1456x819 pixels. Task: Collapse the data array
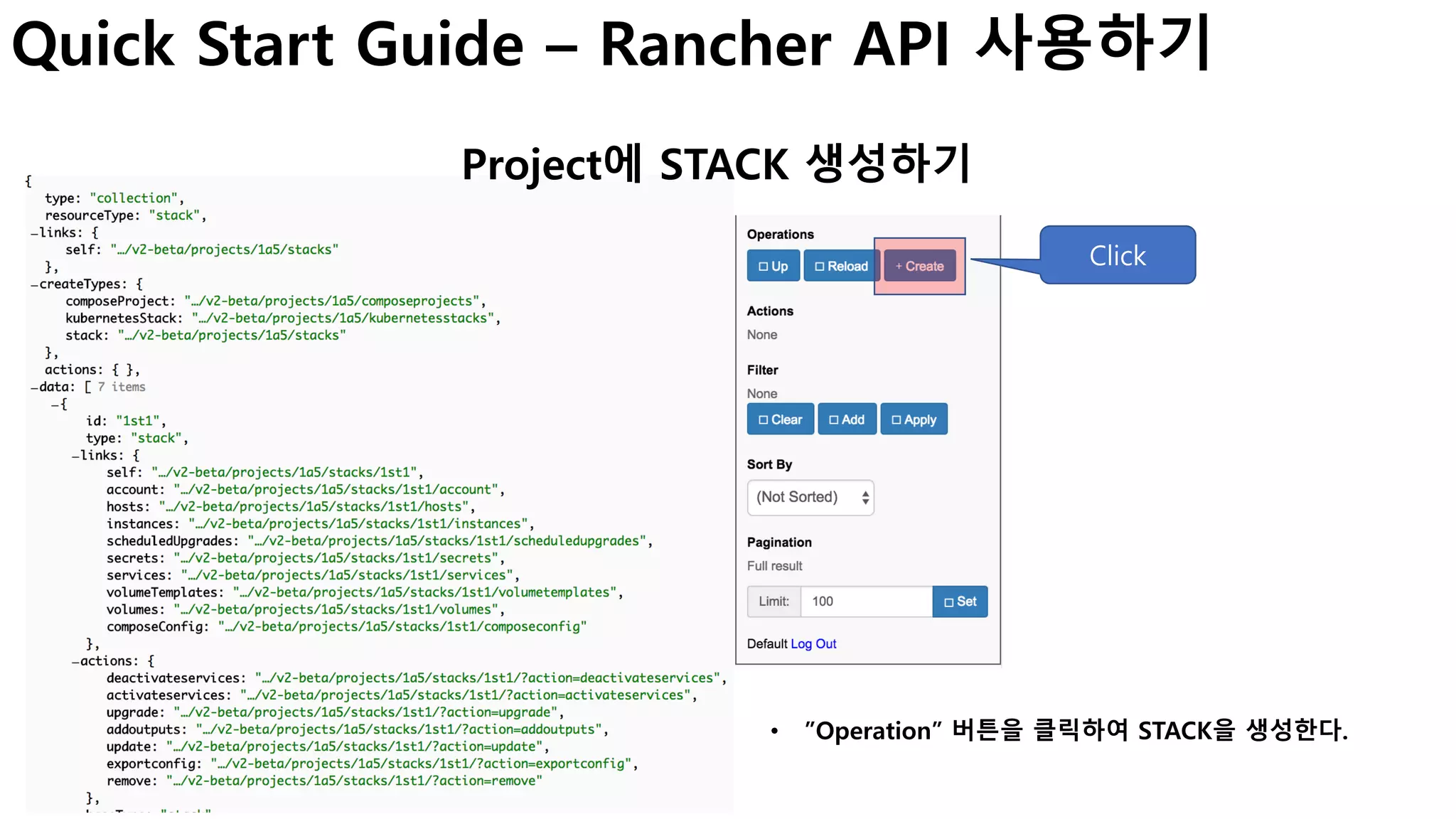tap(34, 387)
